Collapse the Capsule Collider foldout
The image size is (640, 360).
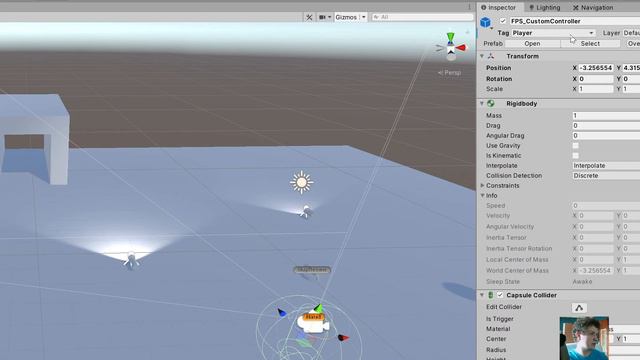482,295
